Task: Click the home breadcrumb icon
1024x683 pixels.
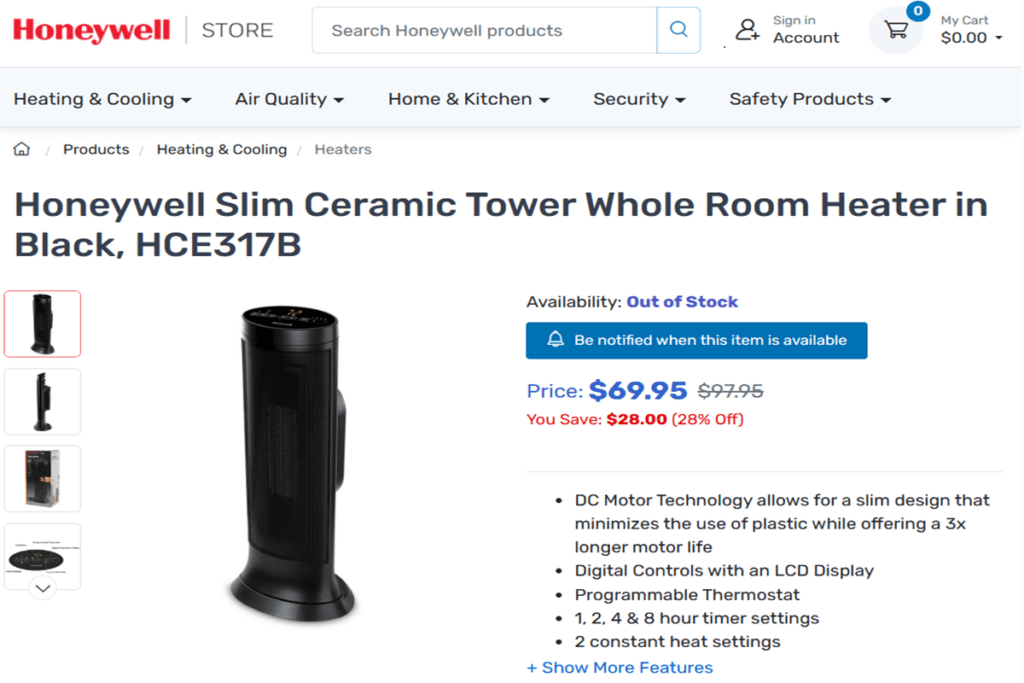Action: (x=21, y=148)
